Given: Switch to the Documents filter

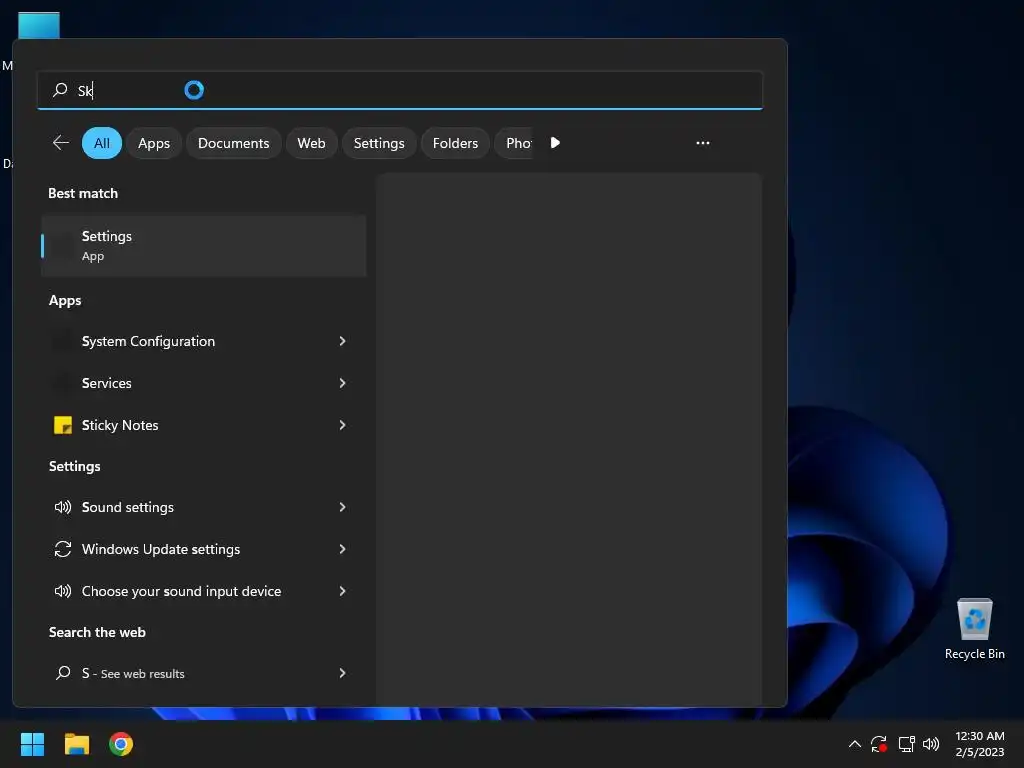Looking at the screenshot, I should coord(234,143).
